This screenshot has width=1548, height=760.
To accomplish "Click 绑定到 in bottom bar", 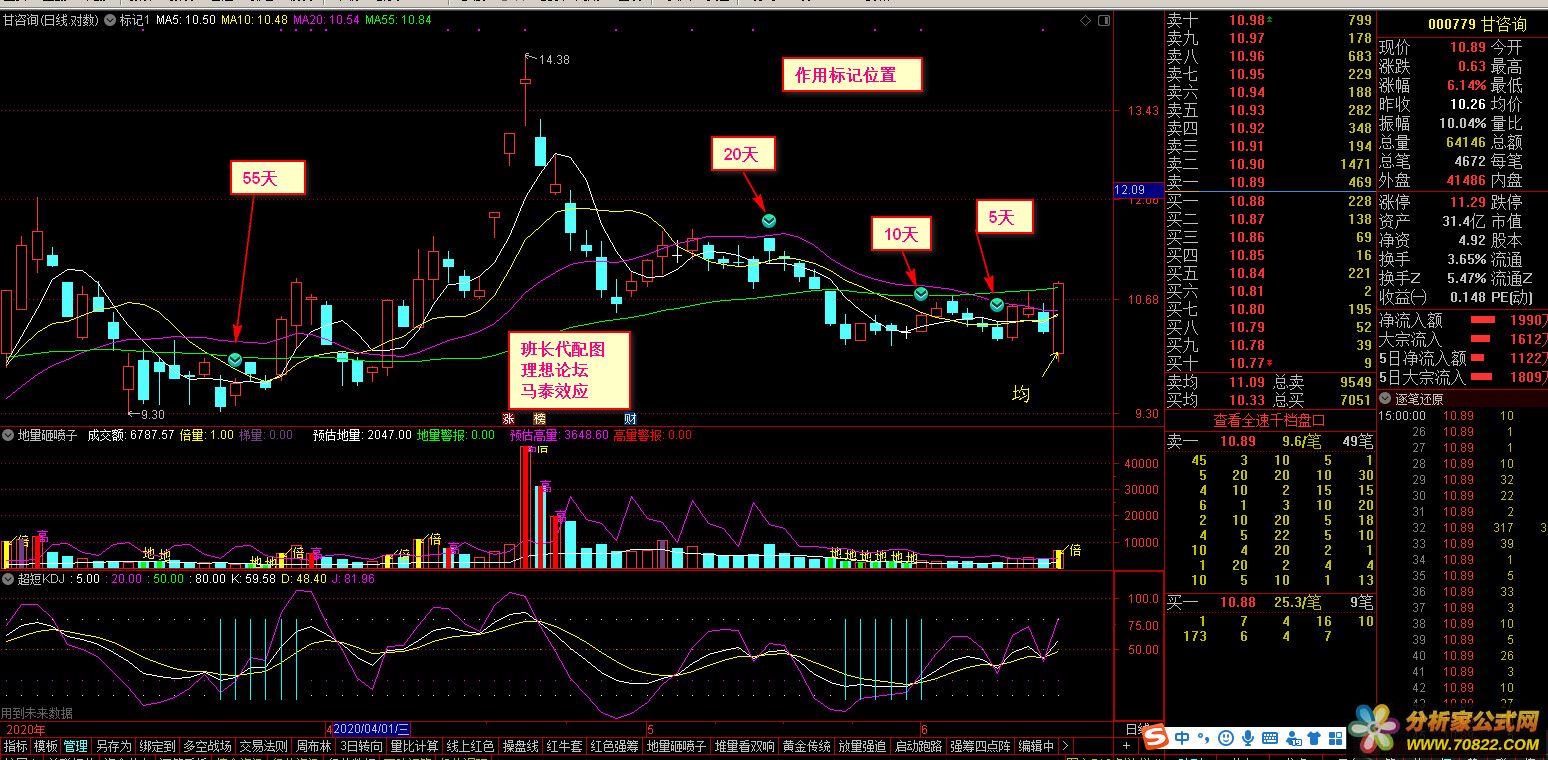I will point(157,746).
